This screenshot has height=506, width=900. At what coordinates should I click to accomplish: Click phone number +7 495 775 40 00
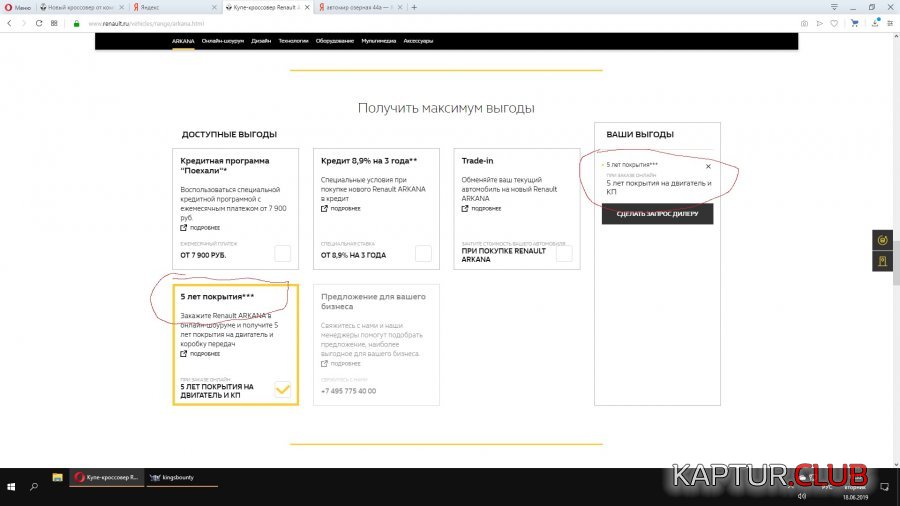click(x=348, y=391)
